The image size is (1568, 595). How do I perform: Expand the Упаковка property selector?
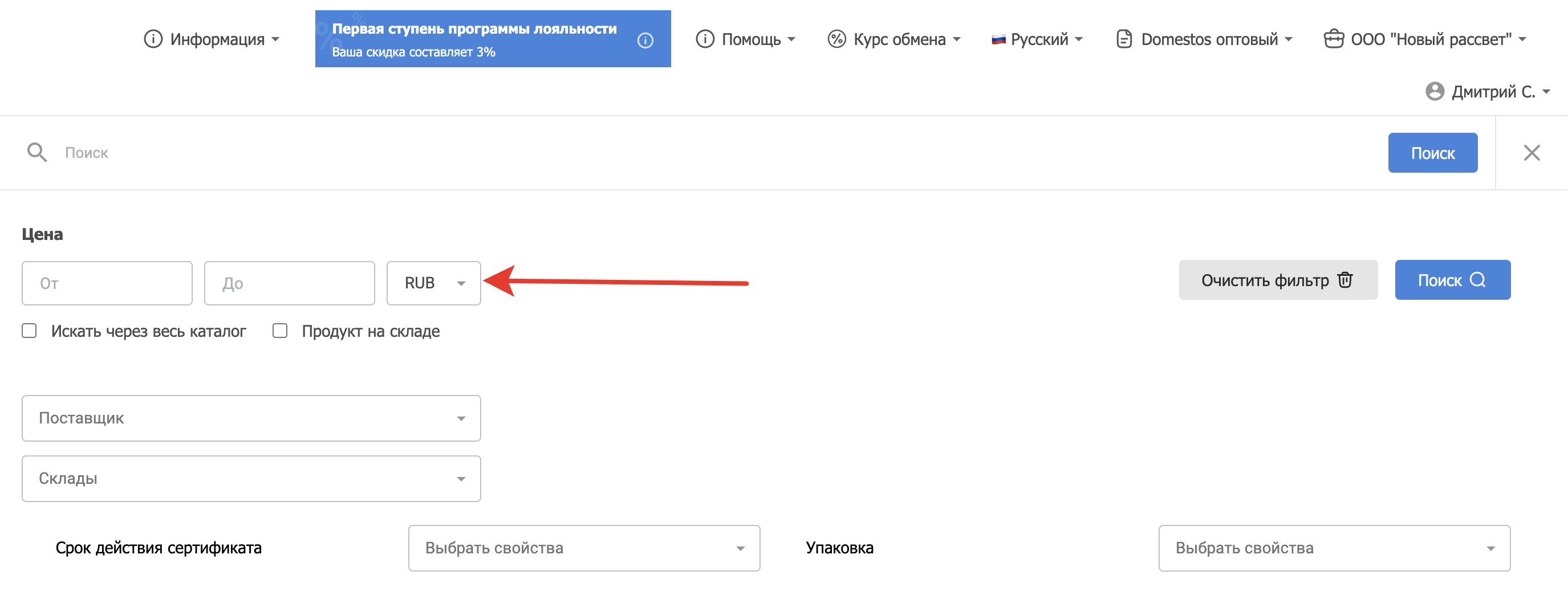[1334, 548]
